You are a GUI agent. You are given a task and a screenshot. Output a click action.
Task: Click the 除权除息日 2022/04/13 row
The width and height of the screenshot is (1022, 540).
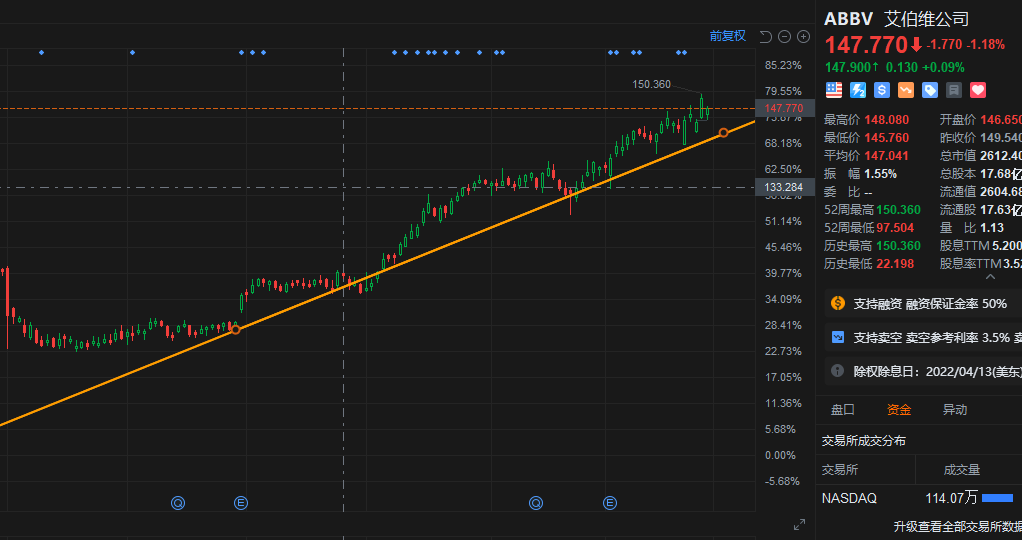[923, 371]
